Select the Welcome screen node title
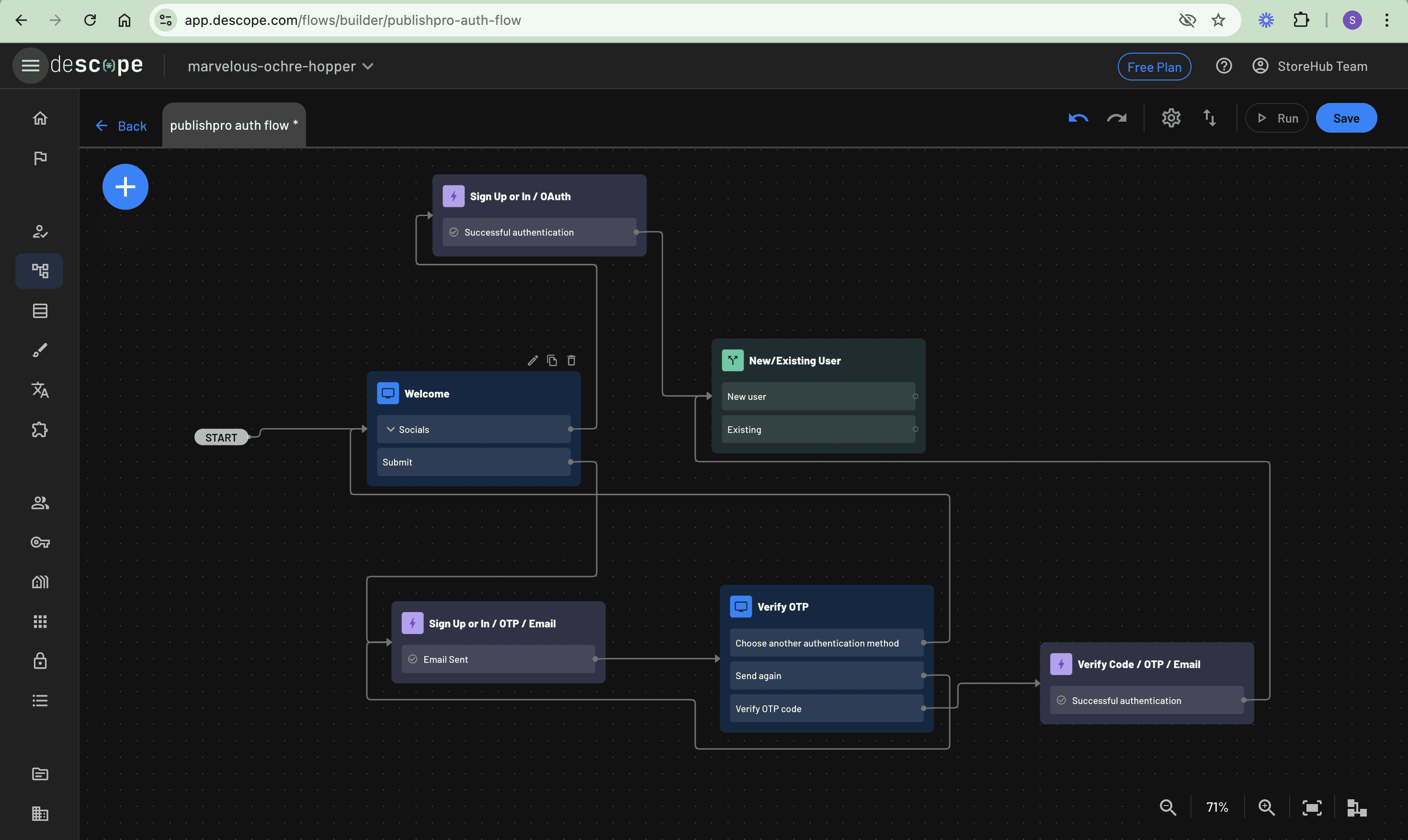Viewport: 1408px width, 840px height. (427, 394)
